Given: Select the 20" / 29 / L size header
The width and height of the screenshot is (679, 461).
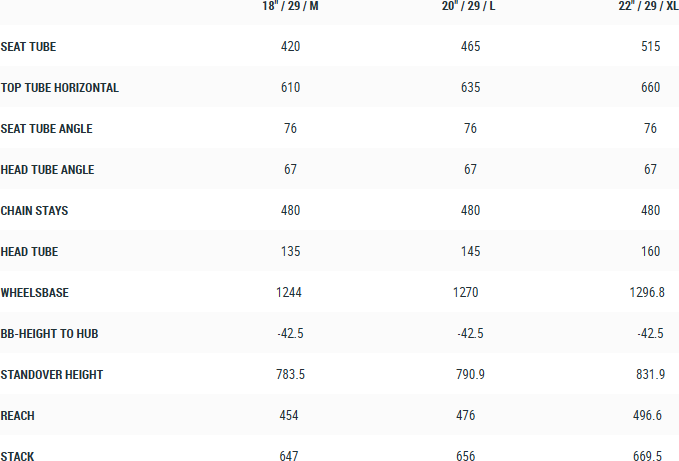Looking at the screenshot, I should click(470, 7).
